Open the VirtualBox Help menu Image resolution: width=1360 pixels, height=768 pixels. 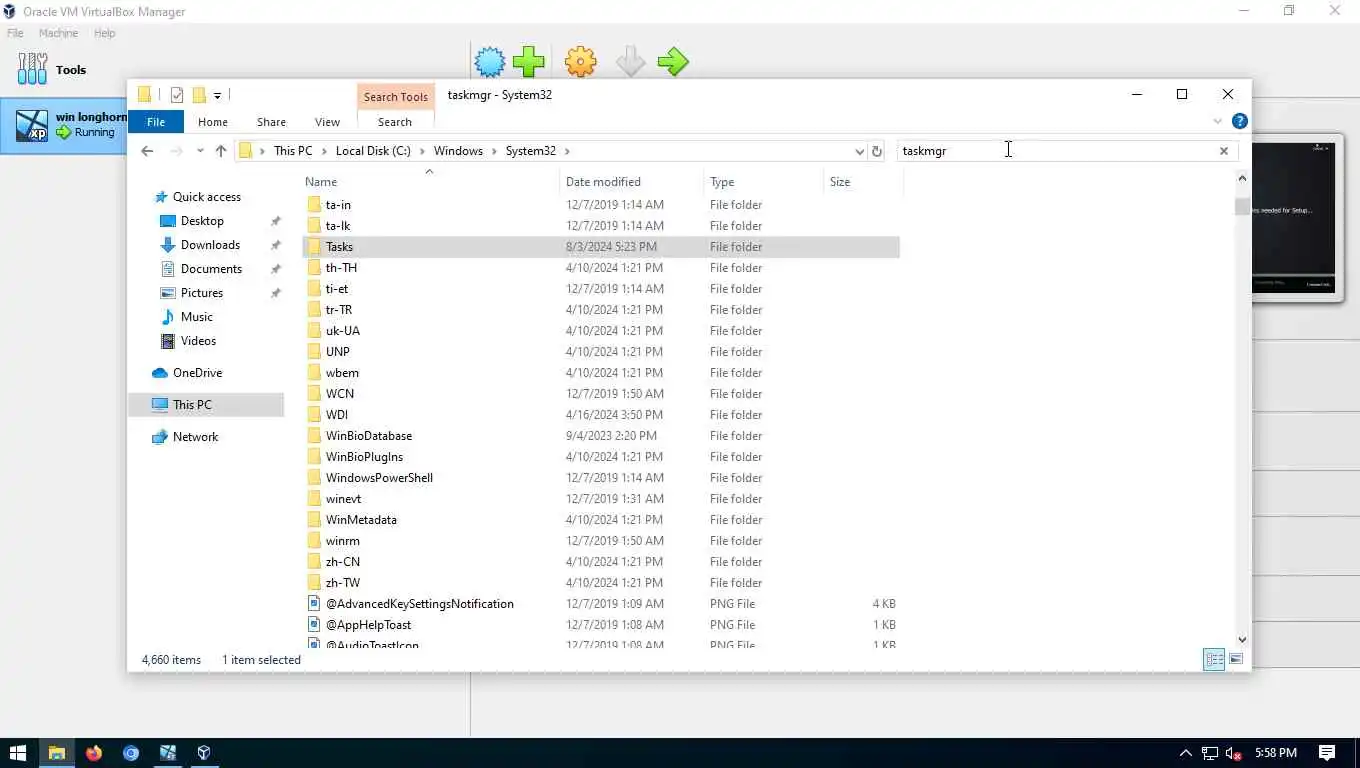click(105, 33)
